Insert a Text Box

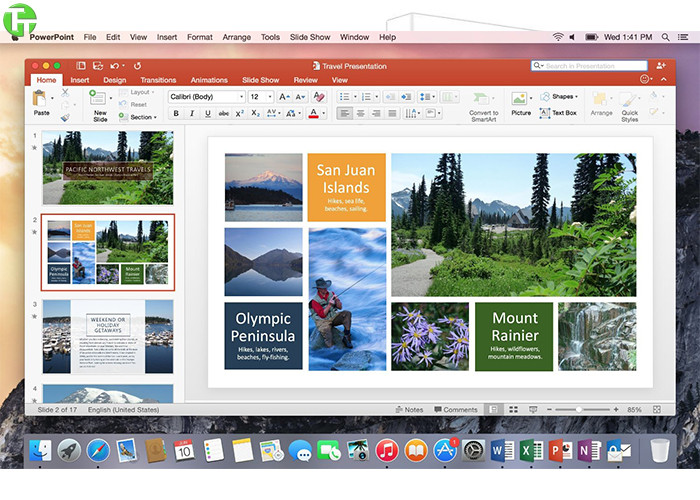[557, 113]
